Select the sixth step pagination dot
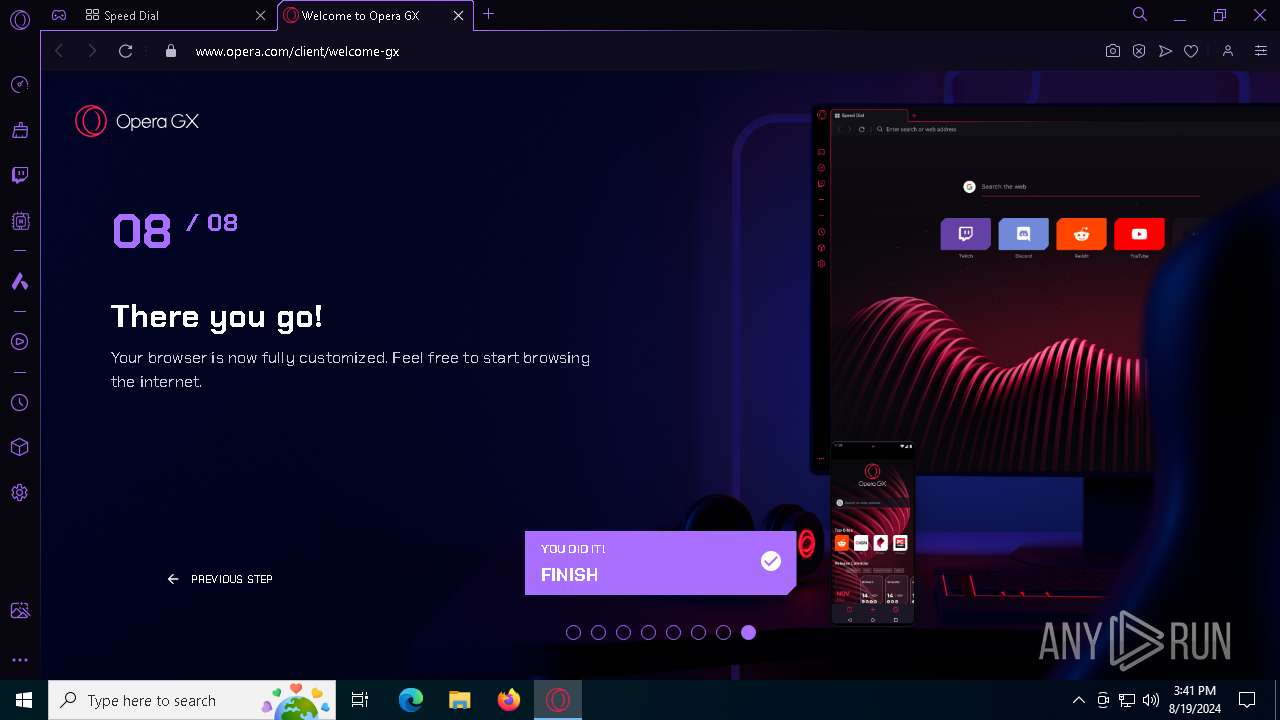1280x720 pixels. [698, 632]
